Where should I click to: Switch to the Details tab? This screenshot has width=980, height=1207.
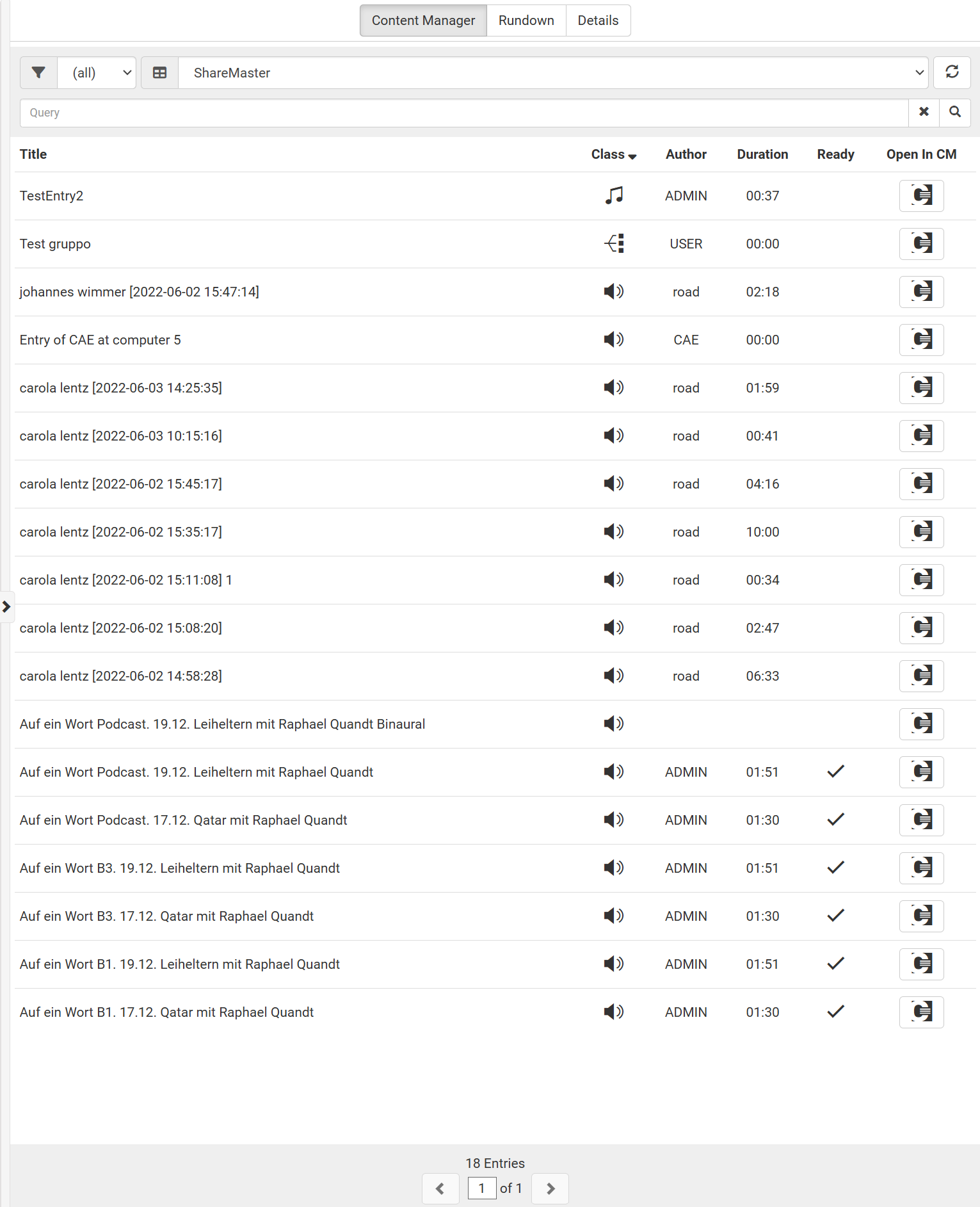(598, 20)
